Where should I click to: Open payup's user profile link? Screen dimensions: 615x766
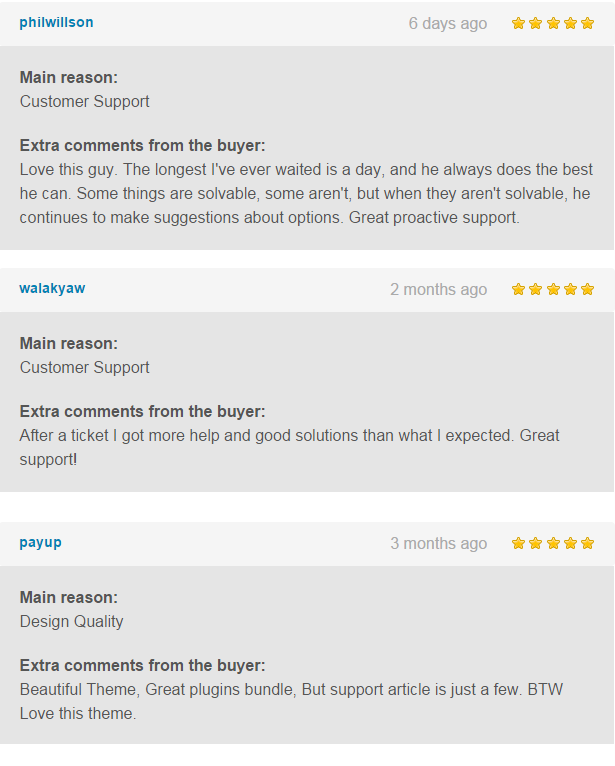pos(40,542)
